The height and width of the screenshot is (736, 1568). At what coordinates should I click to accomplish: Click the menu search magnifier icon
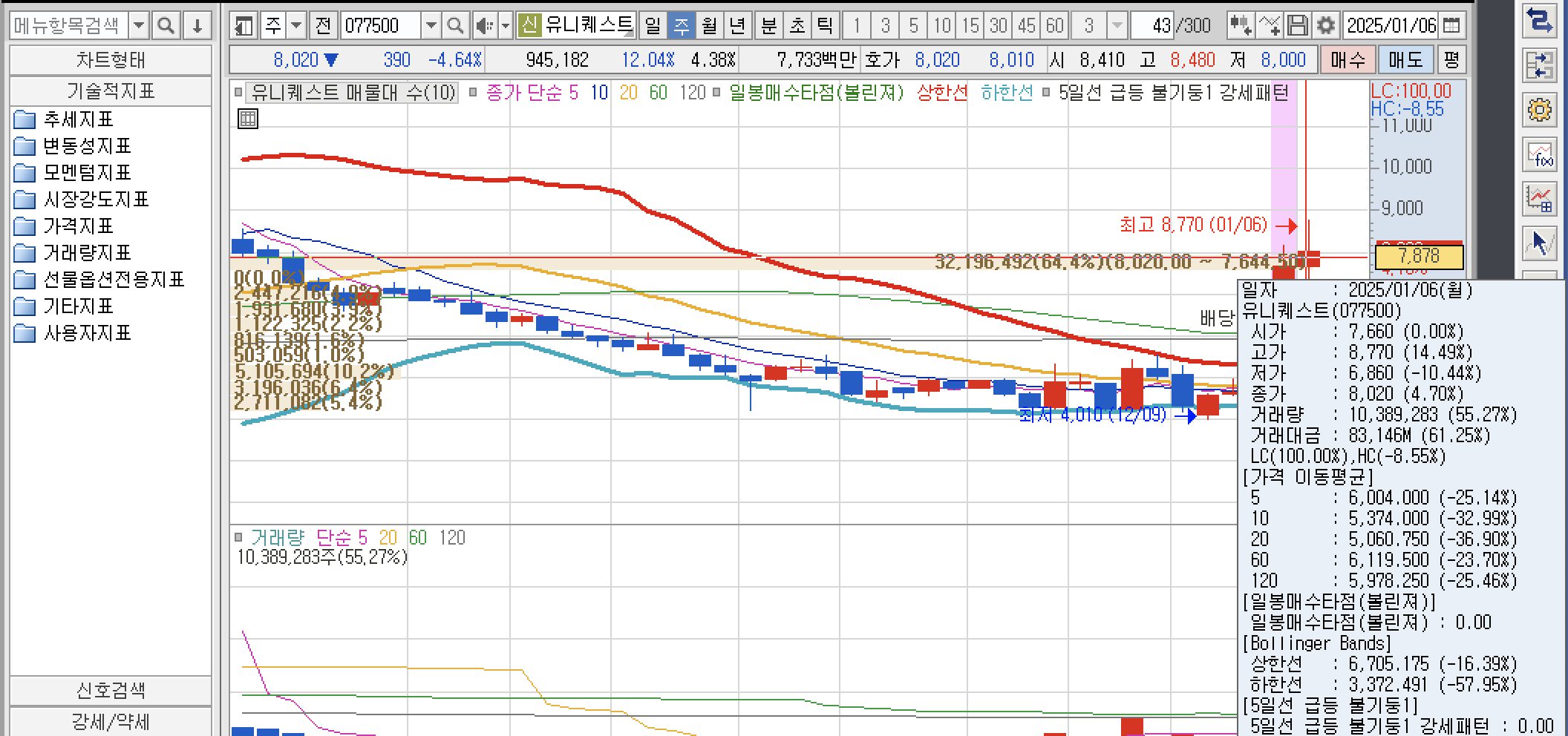click(166, 26)
